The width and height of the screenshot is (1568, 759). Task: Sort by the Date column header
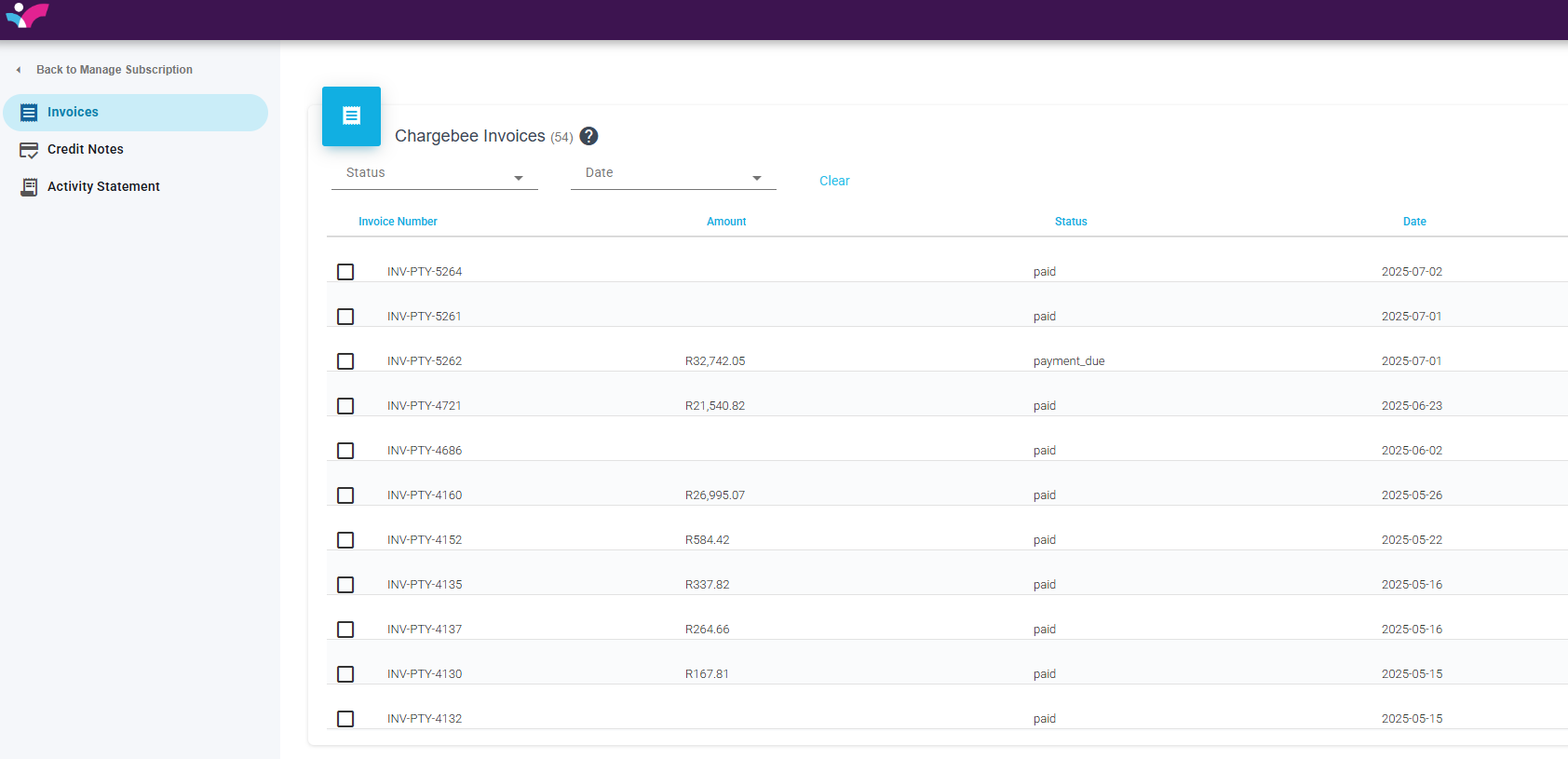point(1414,222)
